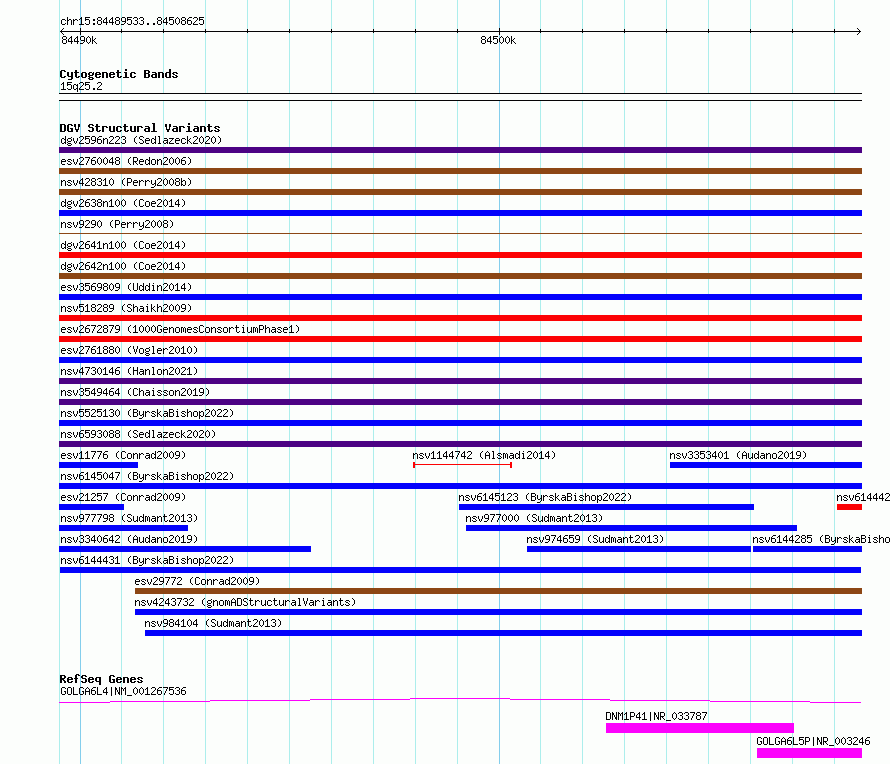This screenshot has height=764, width=890.
Task: Select the dgv2641n100 (Coe2014) red bar
Action: (460, 255)
